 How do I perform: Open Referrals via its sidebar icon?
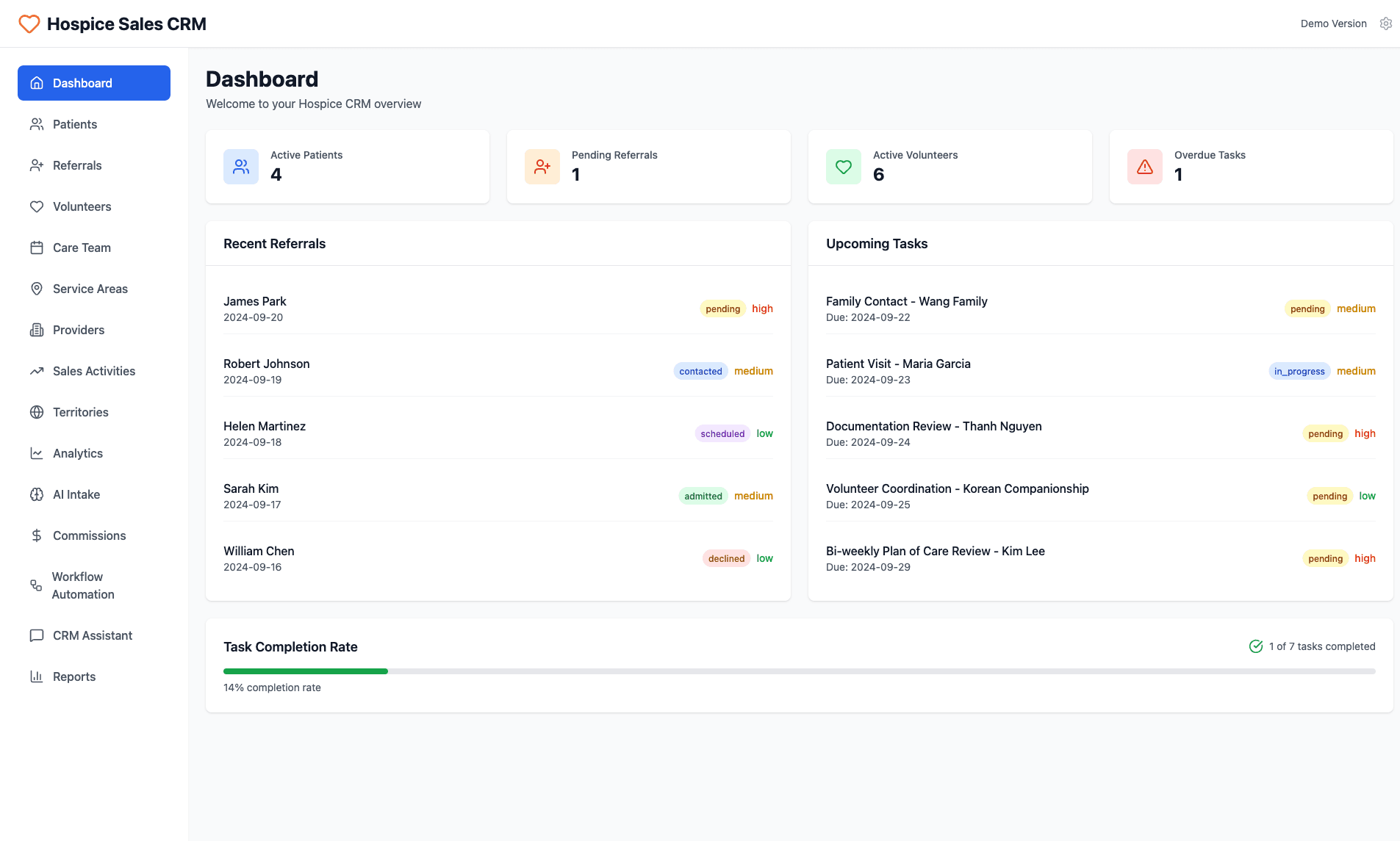36,165
